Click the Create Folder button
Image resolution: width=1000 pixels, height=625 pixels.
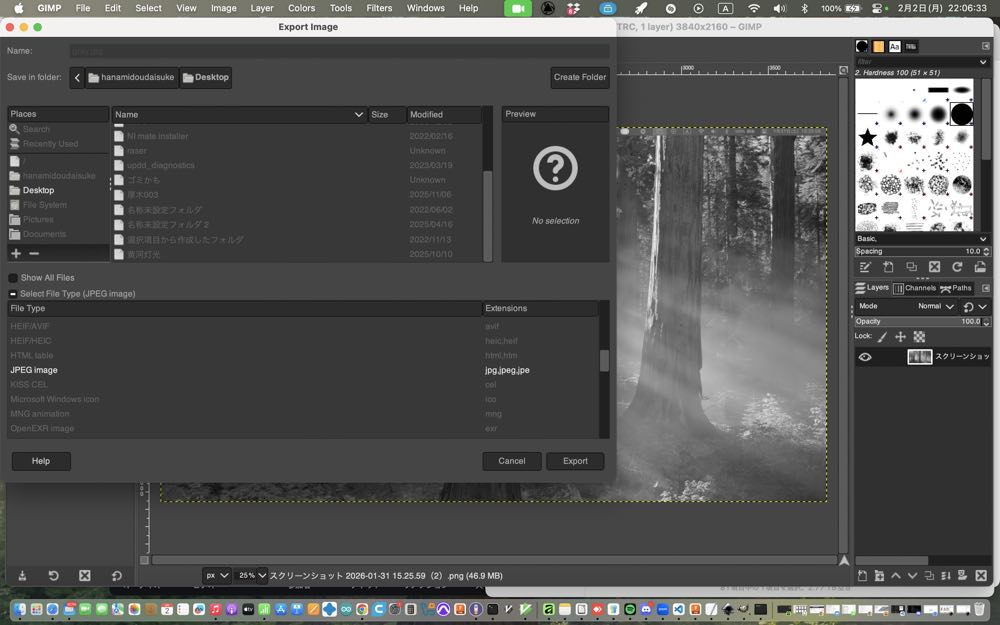[x=580, y=77]
